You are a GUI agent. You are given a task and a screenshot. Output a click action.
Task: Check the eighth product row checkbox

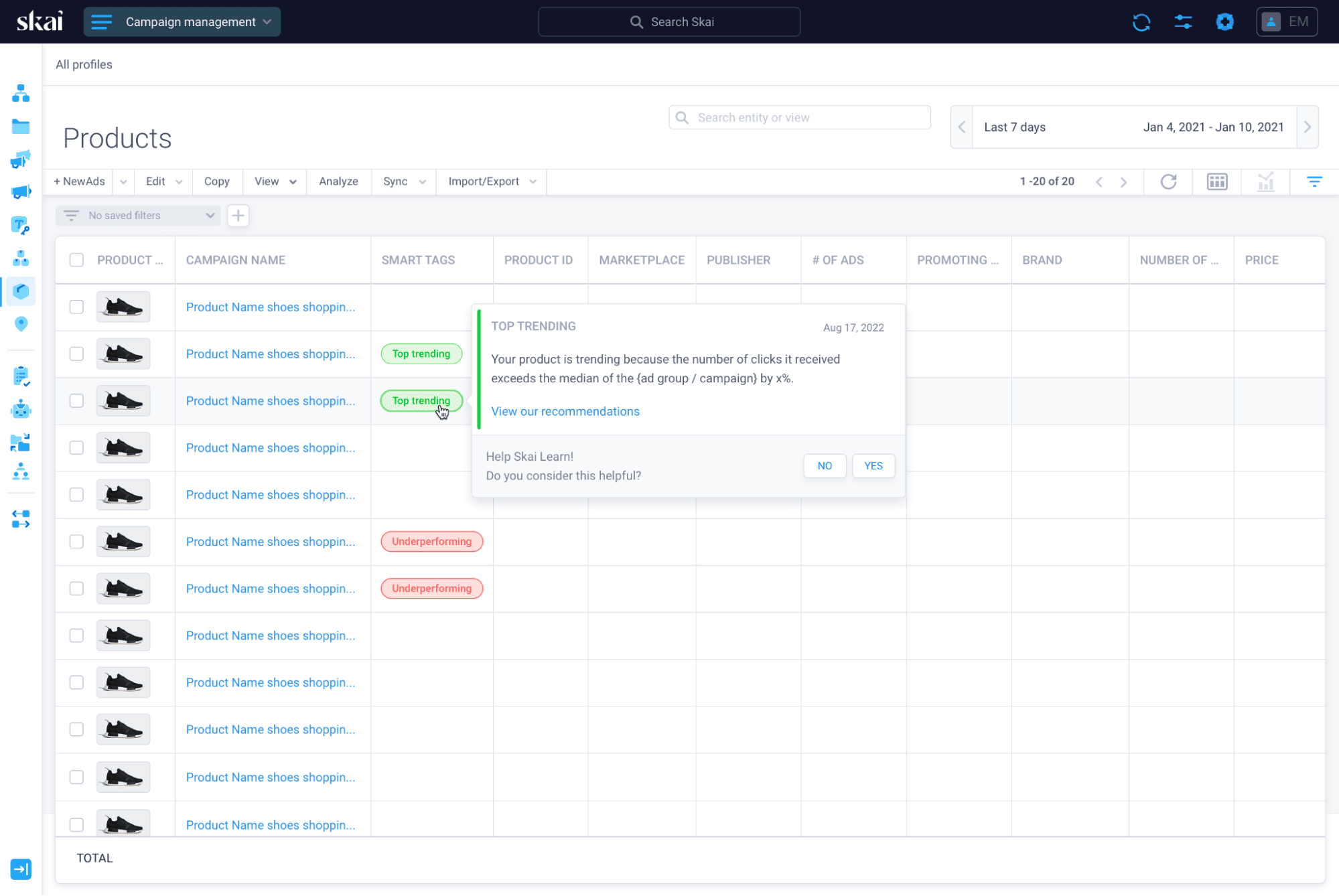click(x=76, y=636)
